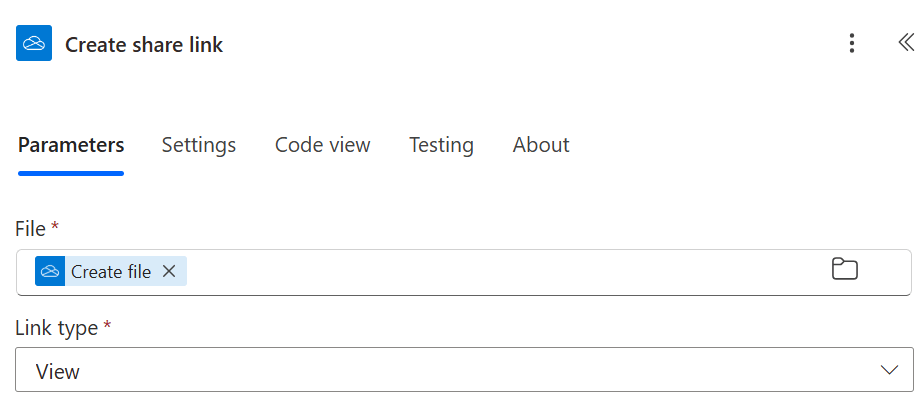The width and height of the screenshot is (922, 411).
Task: Click the selected View value text
Action: coord(58,372)
